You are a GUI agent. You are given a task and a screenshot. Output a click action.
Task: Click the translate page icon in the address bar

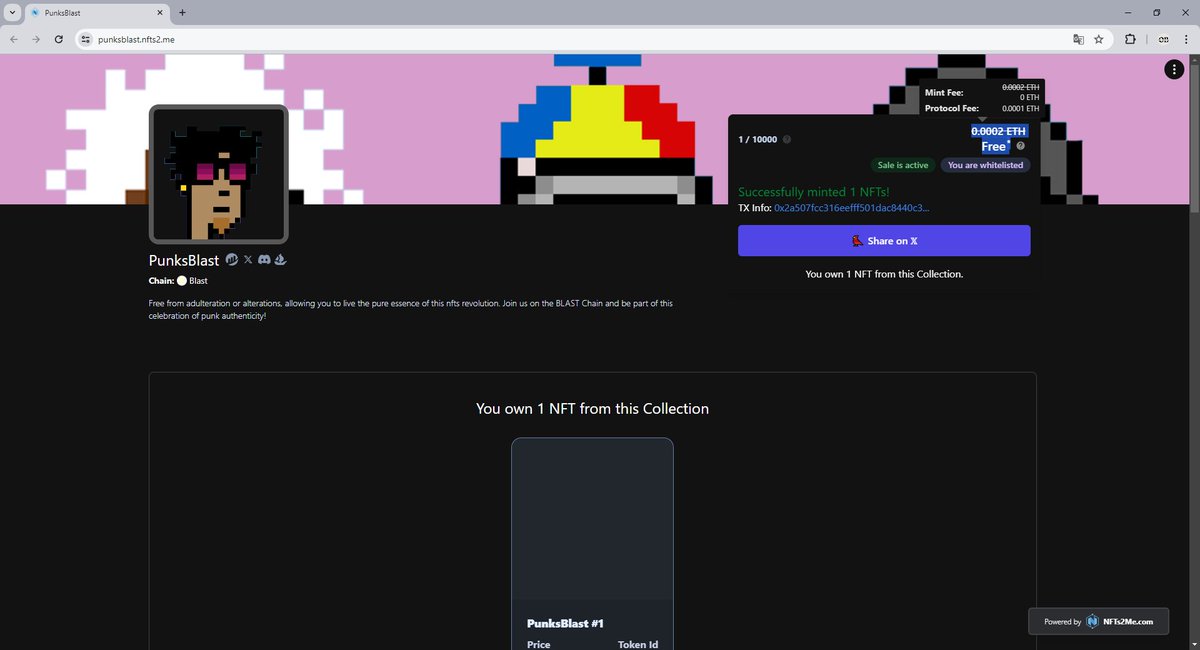click(1078, 39)
